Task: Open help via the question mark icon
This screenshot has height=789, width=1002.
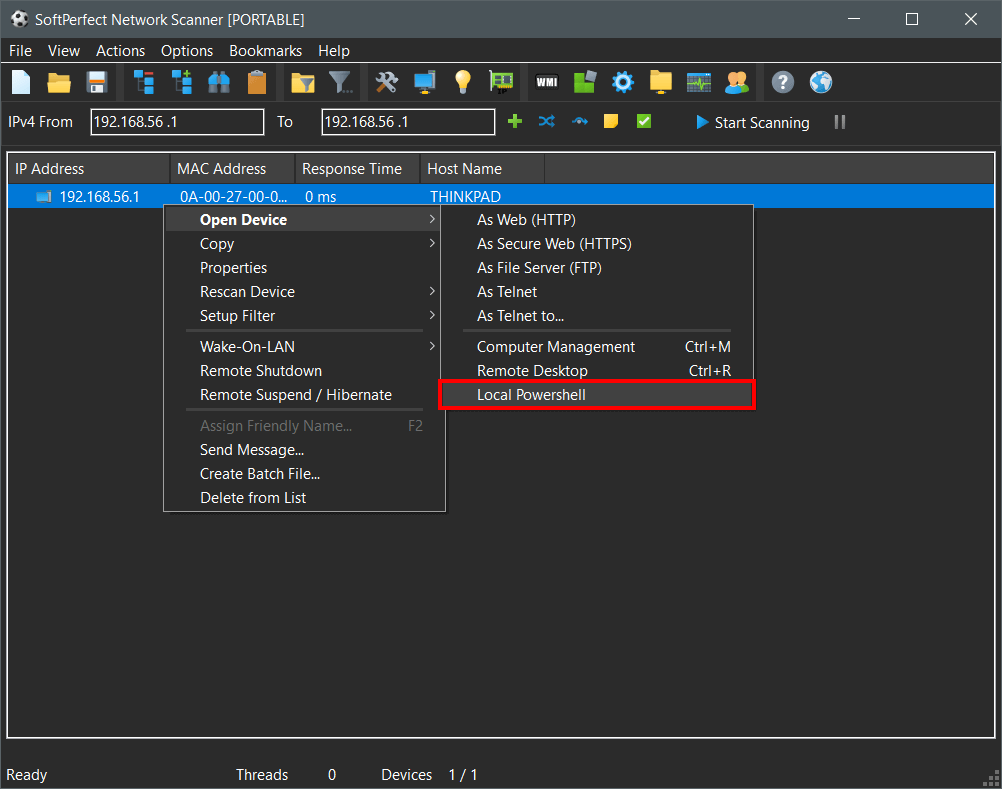Action: tap(783, 82)
